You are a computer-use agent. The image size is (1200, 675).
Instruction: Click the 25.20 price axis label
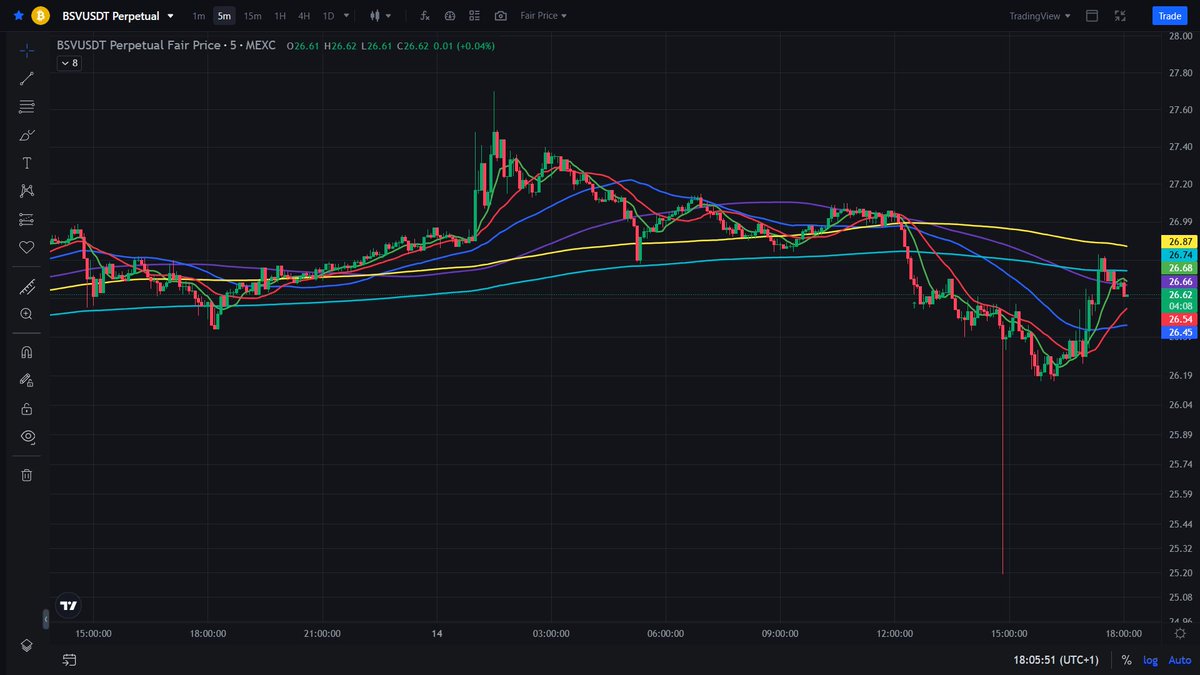1179,573
